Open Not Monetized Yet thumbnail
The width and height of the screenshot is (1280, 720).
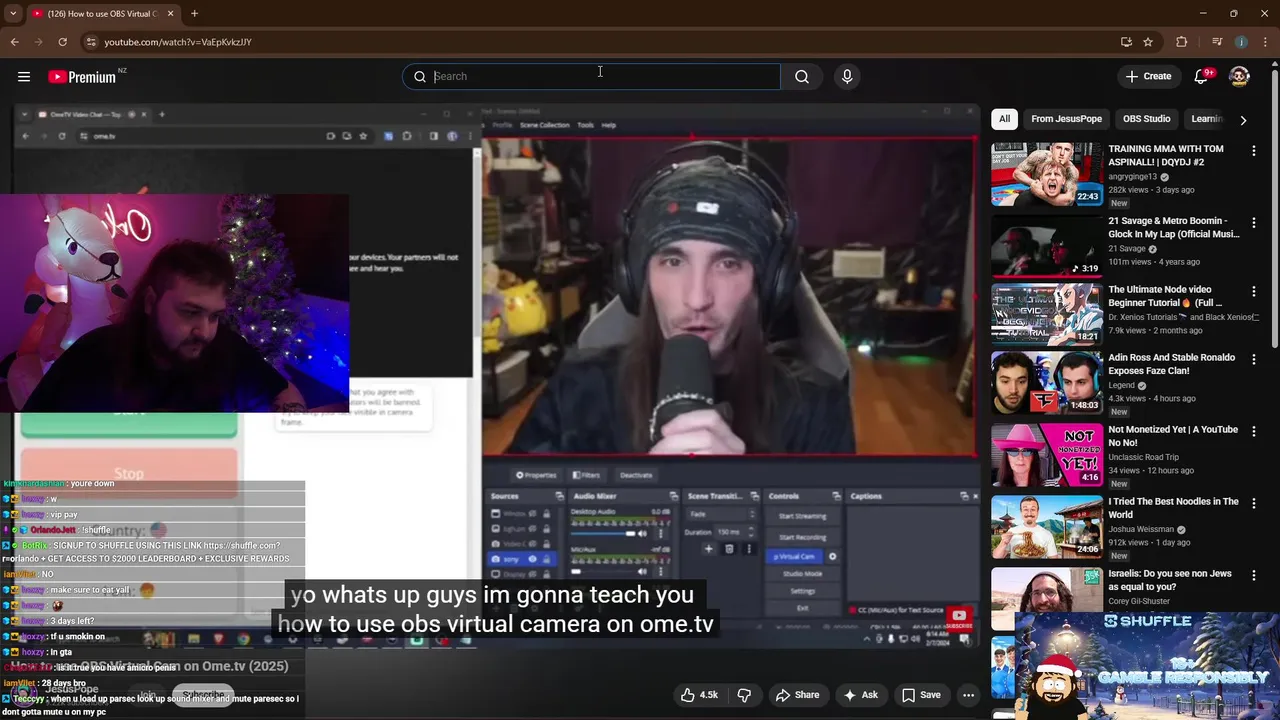coord(1047,455)
